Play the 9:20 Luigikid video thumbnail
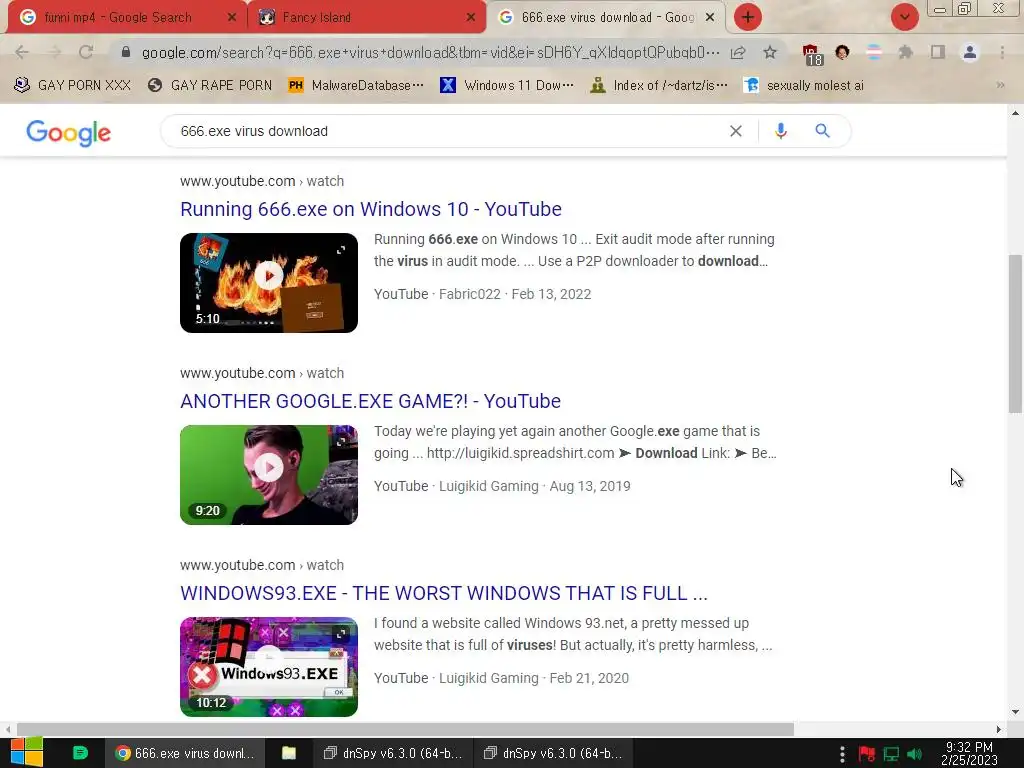1024x768 pixels. tap(269, 475)
